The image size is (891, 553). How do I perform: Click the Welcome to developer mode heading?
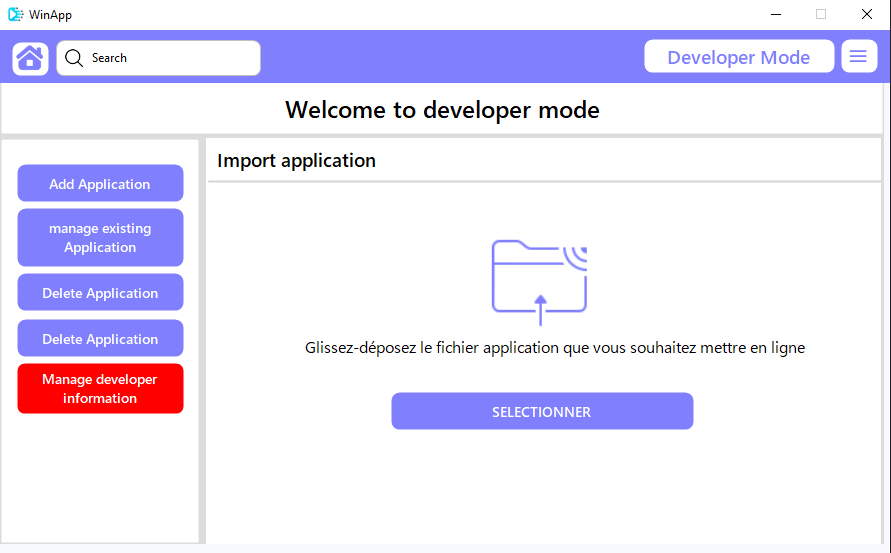[442, 110]
